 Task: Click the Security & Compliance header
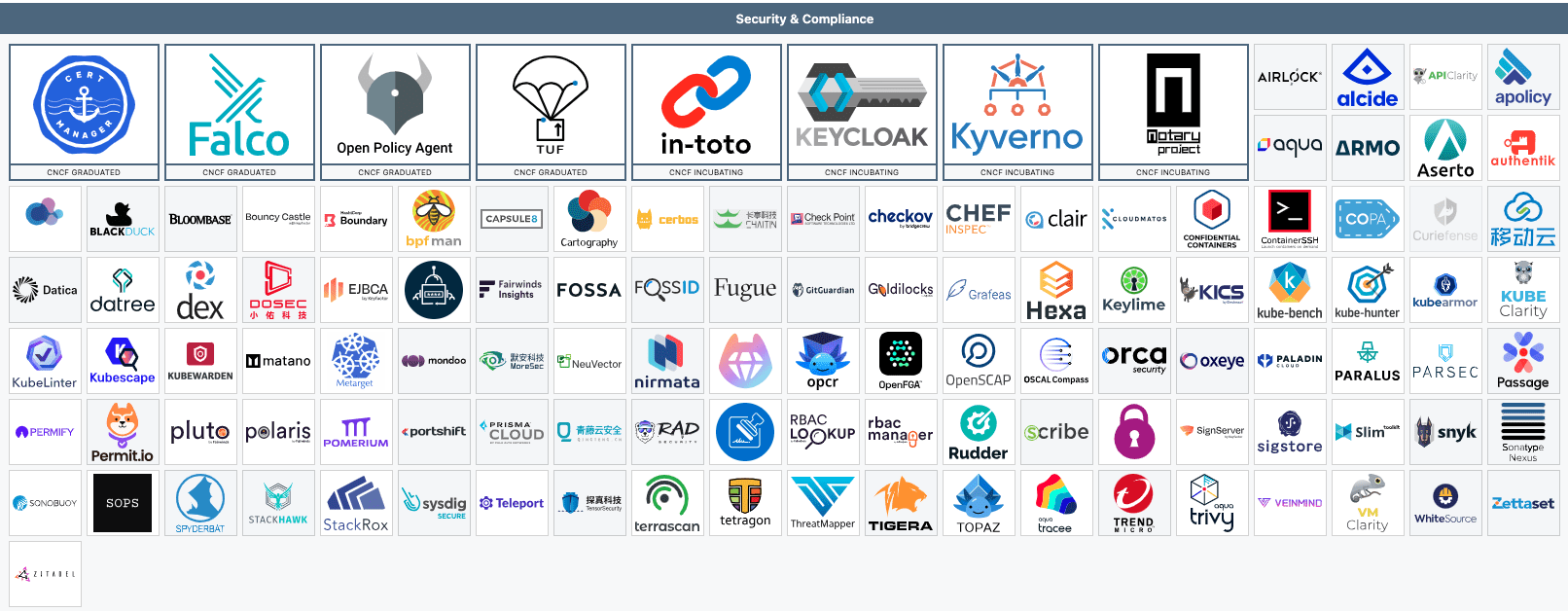point(804,18)
